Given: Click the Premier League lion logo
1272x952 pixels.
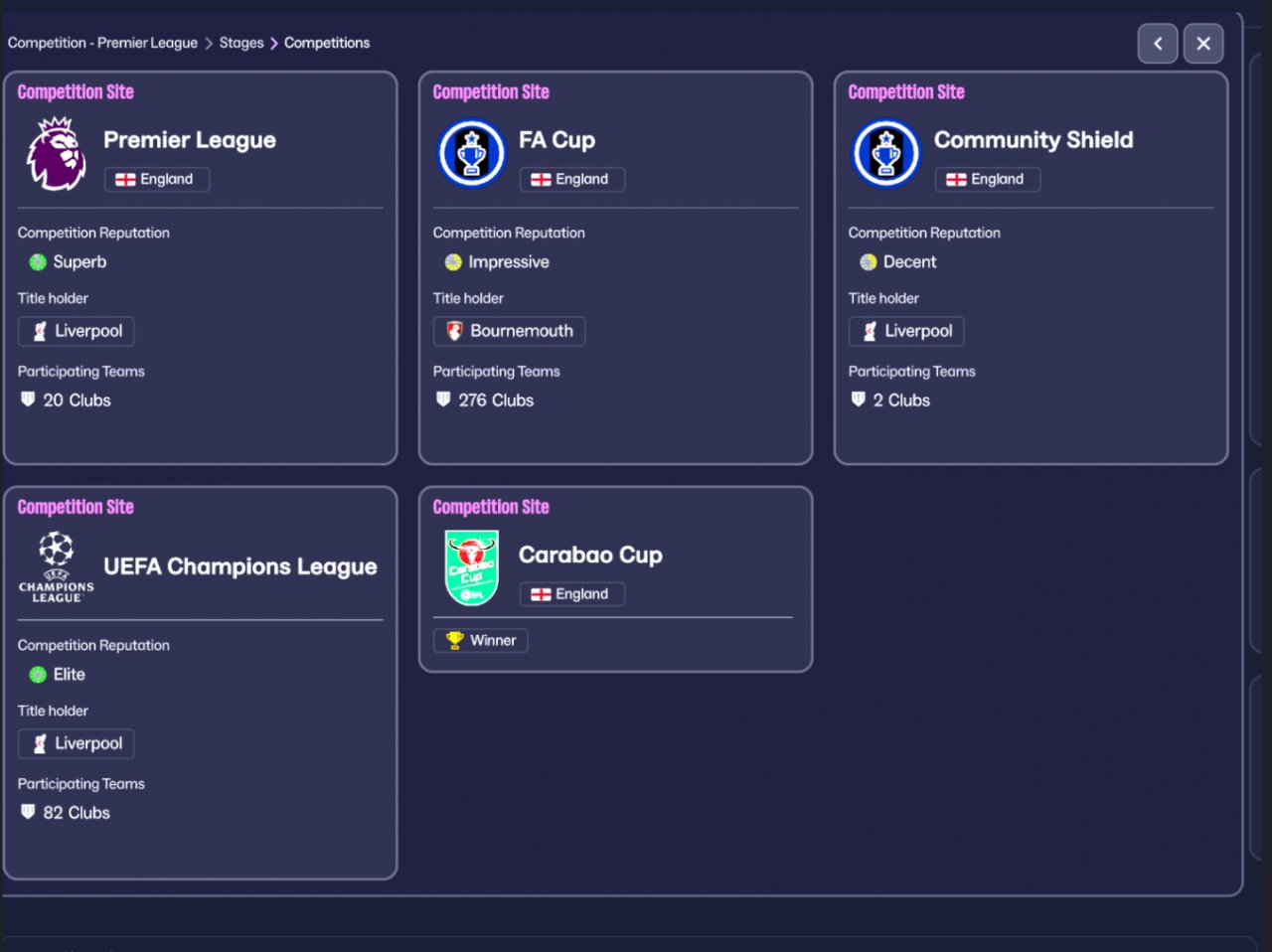Looking at the screenshot, I should click(x=57, y=154).
